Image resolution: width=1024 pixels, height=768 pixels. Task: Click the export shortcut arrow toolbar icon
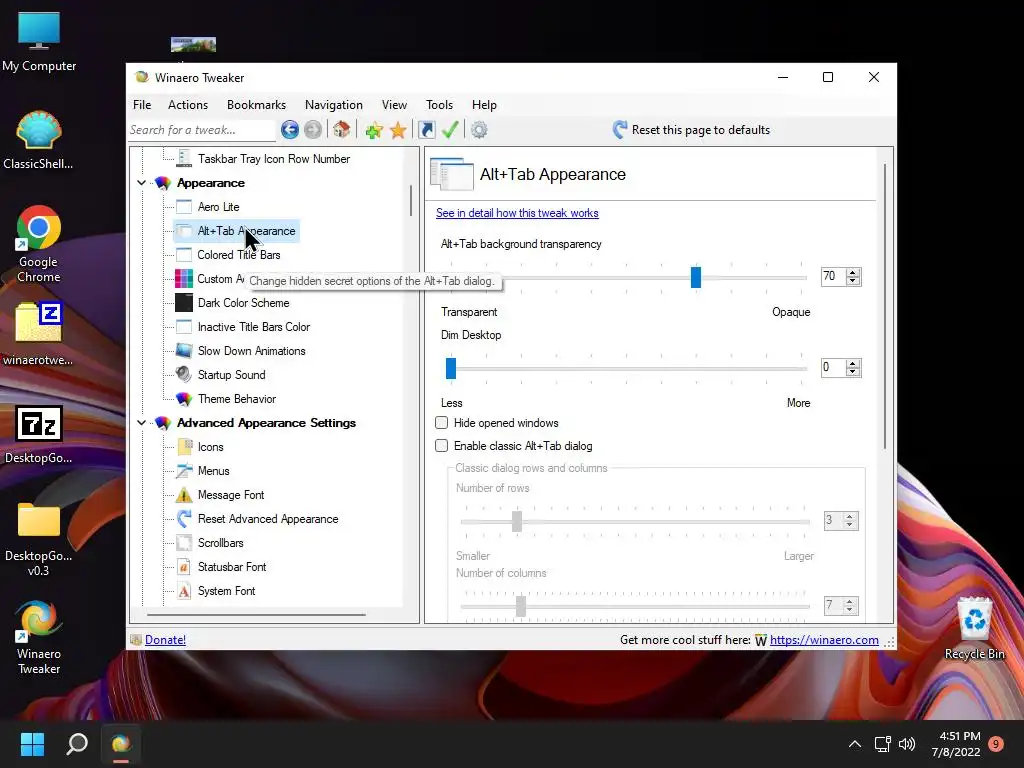tap(427, 130)
